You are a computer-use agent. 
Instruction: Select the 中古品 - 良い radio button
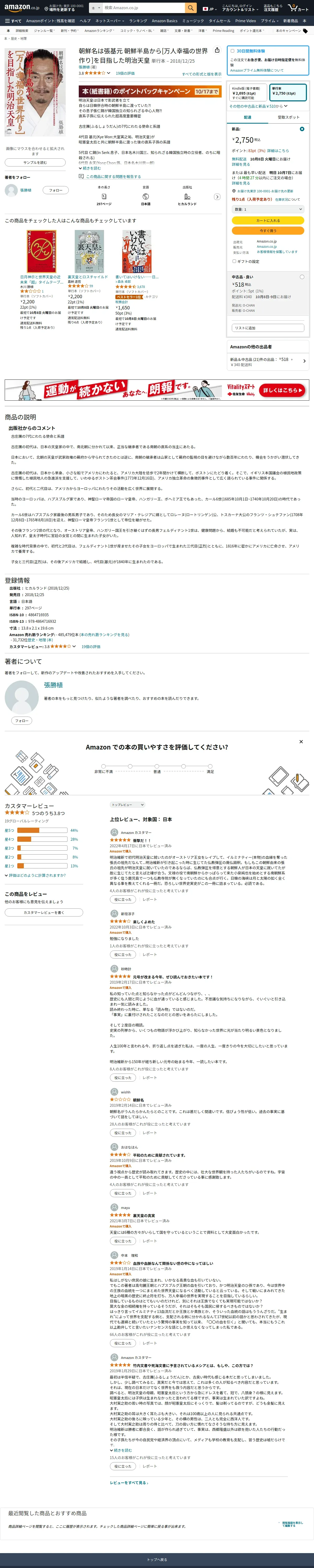(302, 277)
